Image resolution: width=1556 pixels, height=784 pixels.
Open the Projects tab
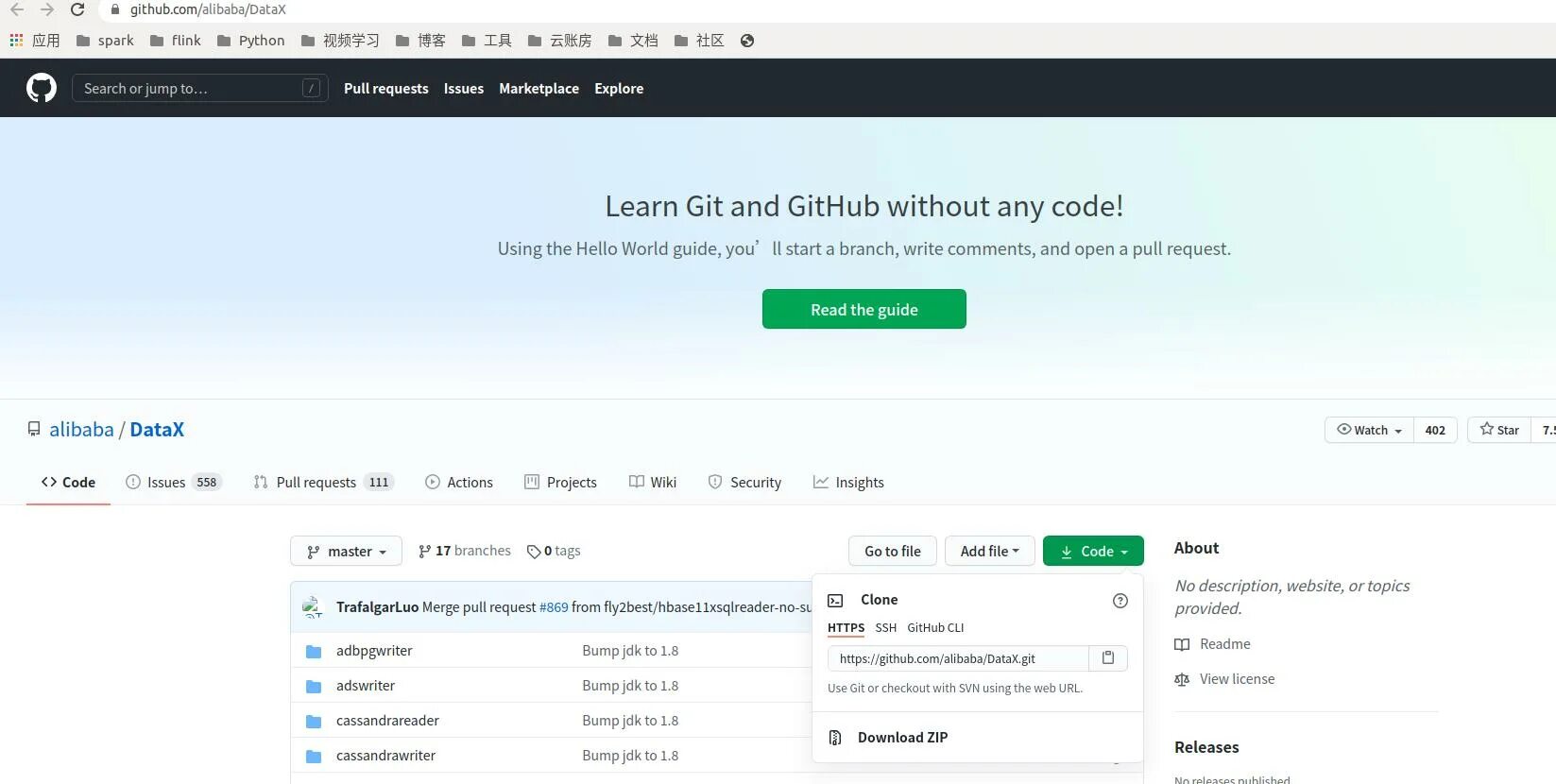(561, 482)
